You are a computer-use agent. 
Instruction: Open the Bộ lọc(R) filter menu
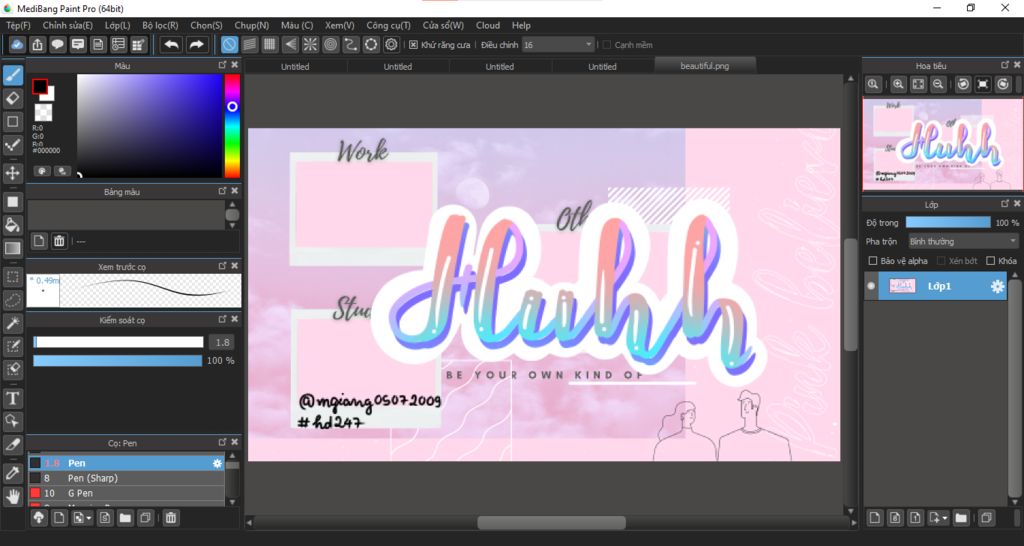pos(160,25)
